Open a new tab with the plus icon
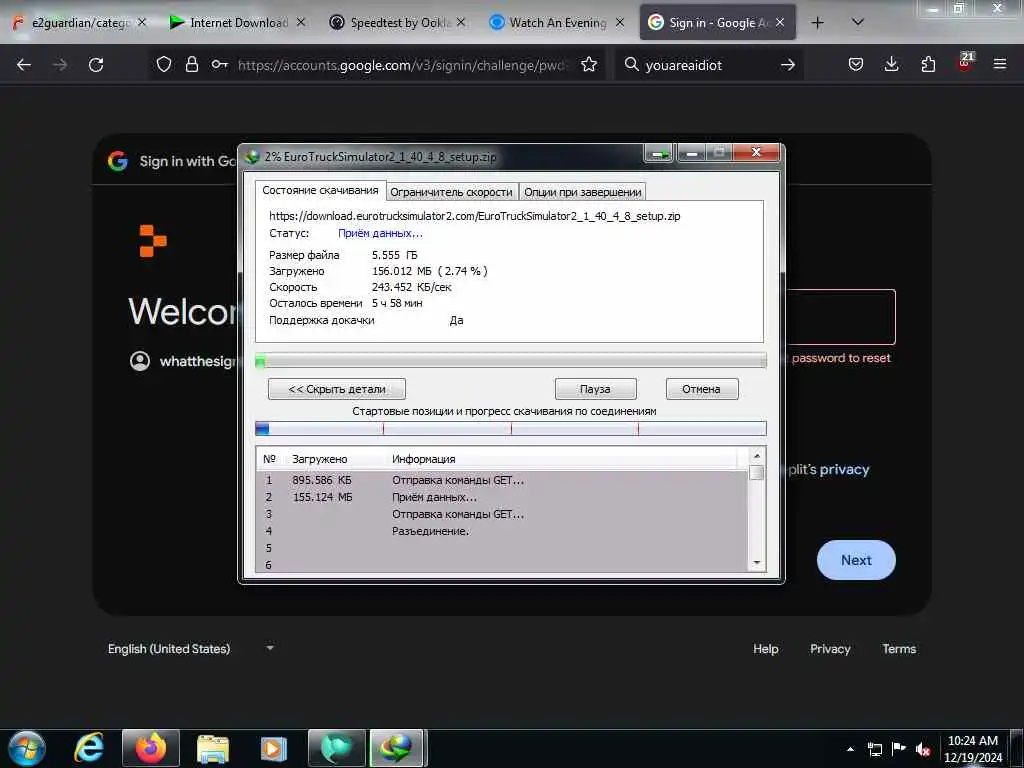 click(817, 23)
